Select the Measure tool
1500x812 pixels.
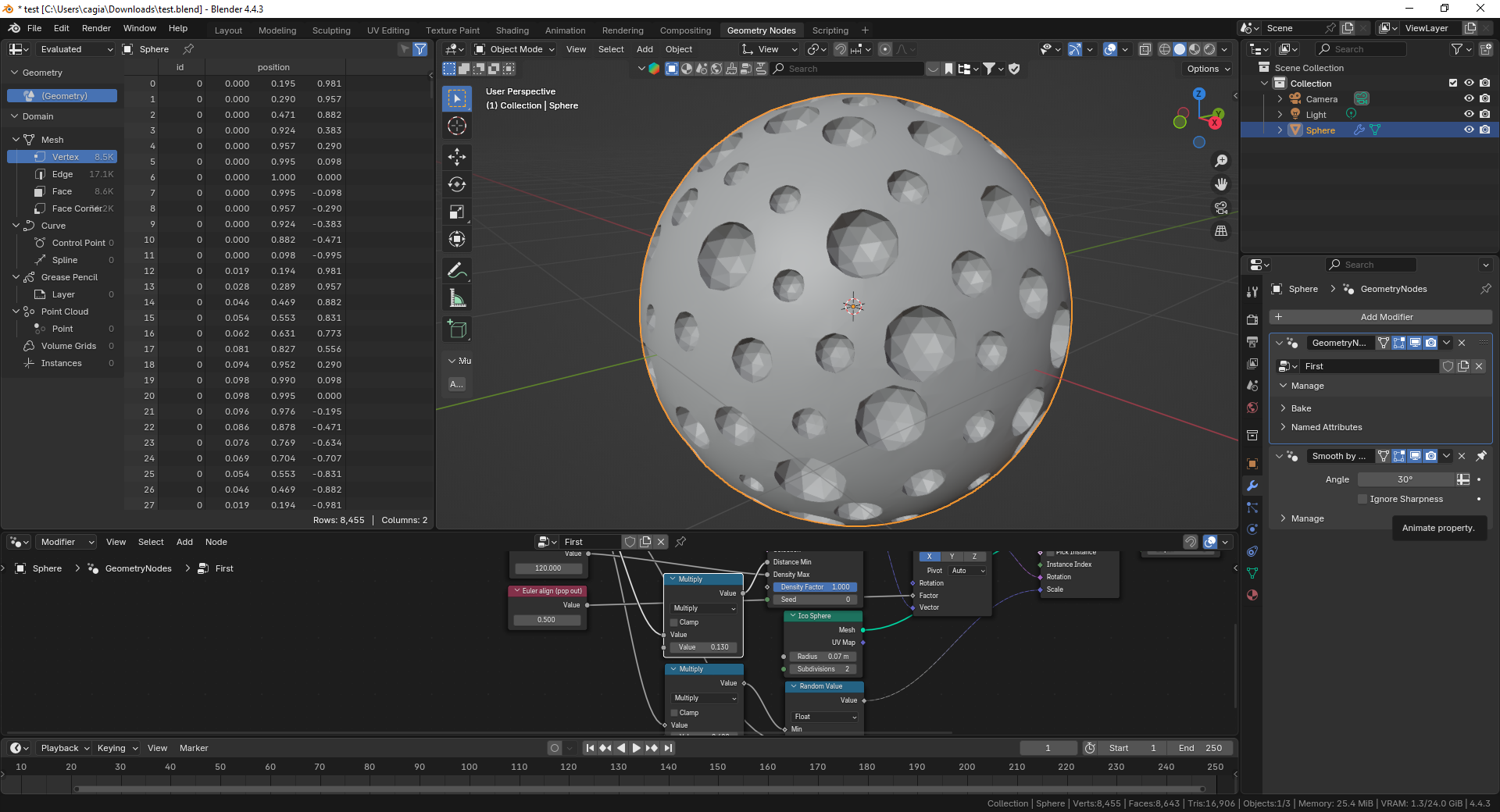(456, 297)
